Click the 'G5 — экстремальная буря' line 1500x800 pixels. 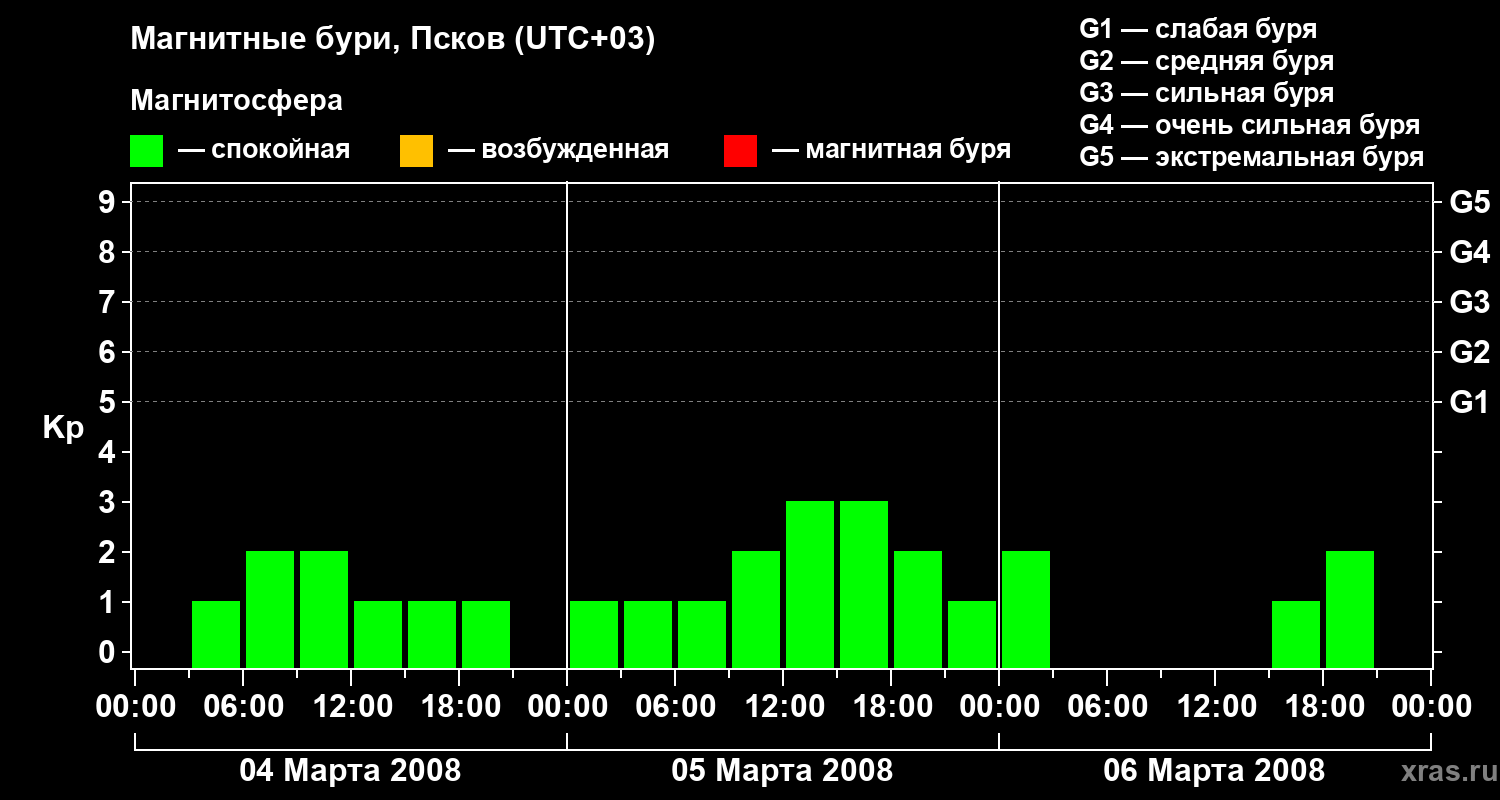[1252, 158]
